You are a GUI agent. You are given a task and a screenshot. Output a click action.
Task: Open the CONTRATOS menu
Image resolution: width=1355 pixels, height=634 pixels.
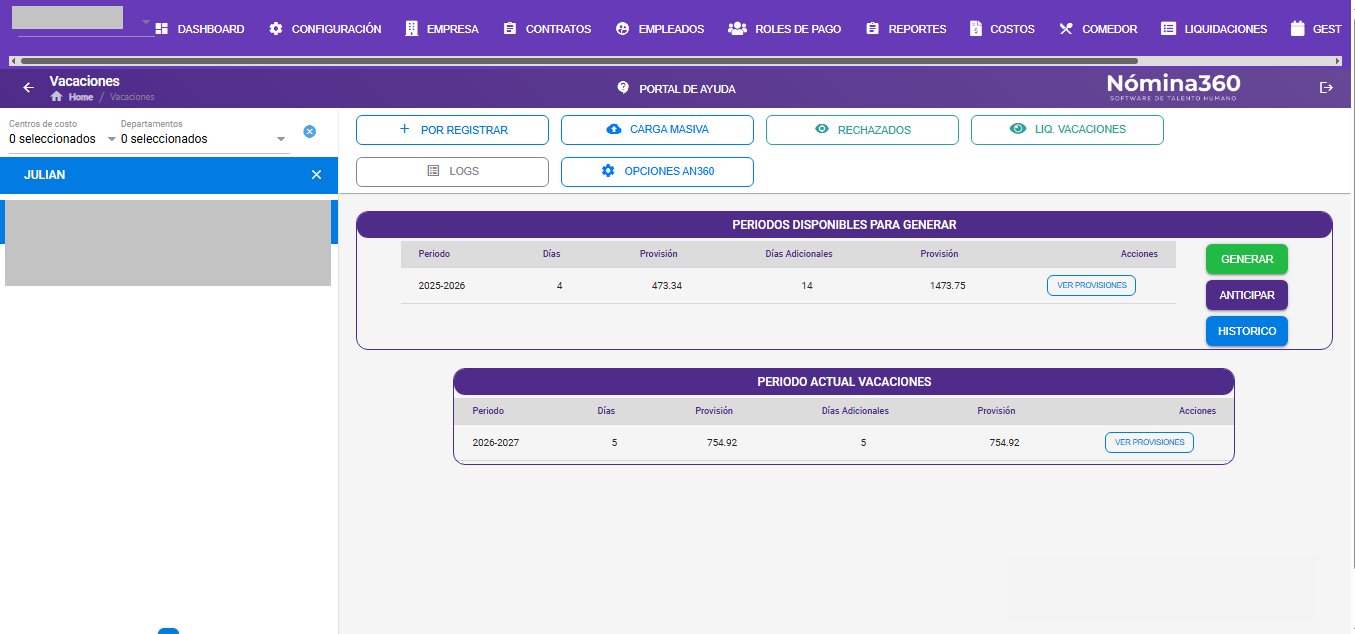(x=547, y=29)
